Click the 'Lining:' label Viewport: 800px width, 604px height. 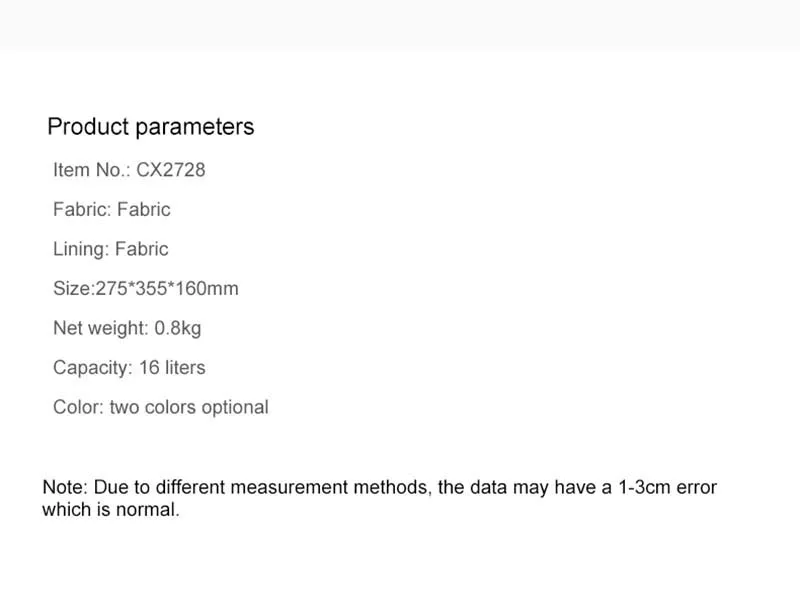(x=81, y=249)
